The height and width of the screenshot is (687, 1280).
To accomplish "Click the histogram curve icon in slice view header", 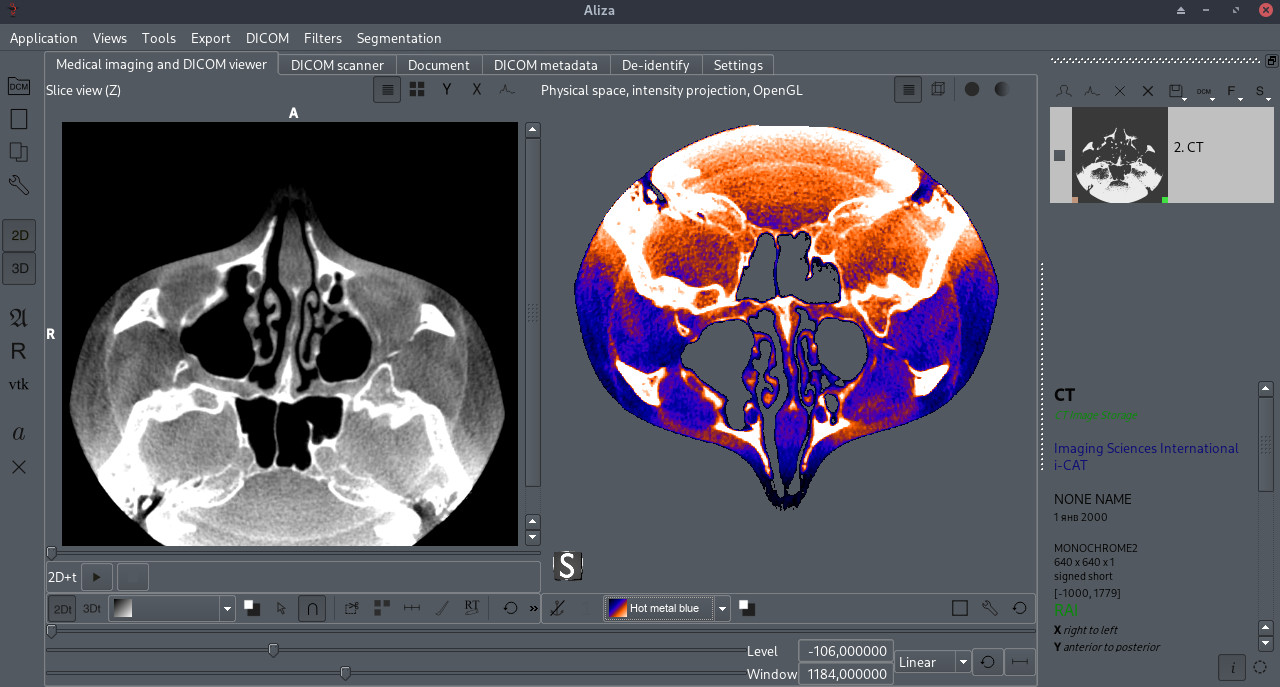I will [507, 89].
